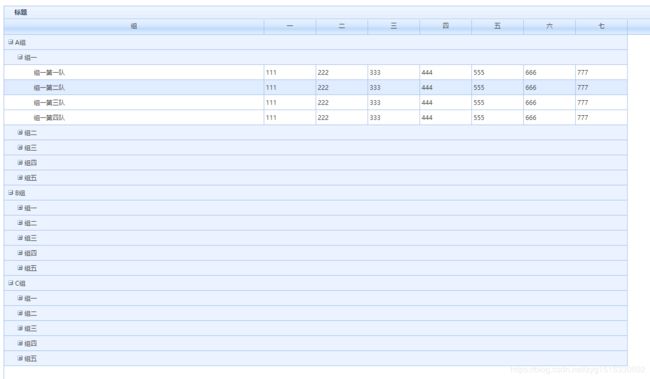Expand the 组五 subgroup under B组
Viewport: 650px width, 379px height.
point(20,268)
